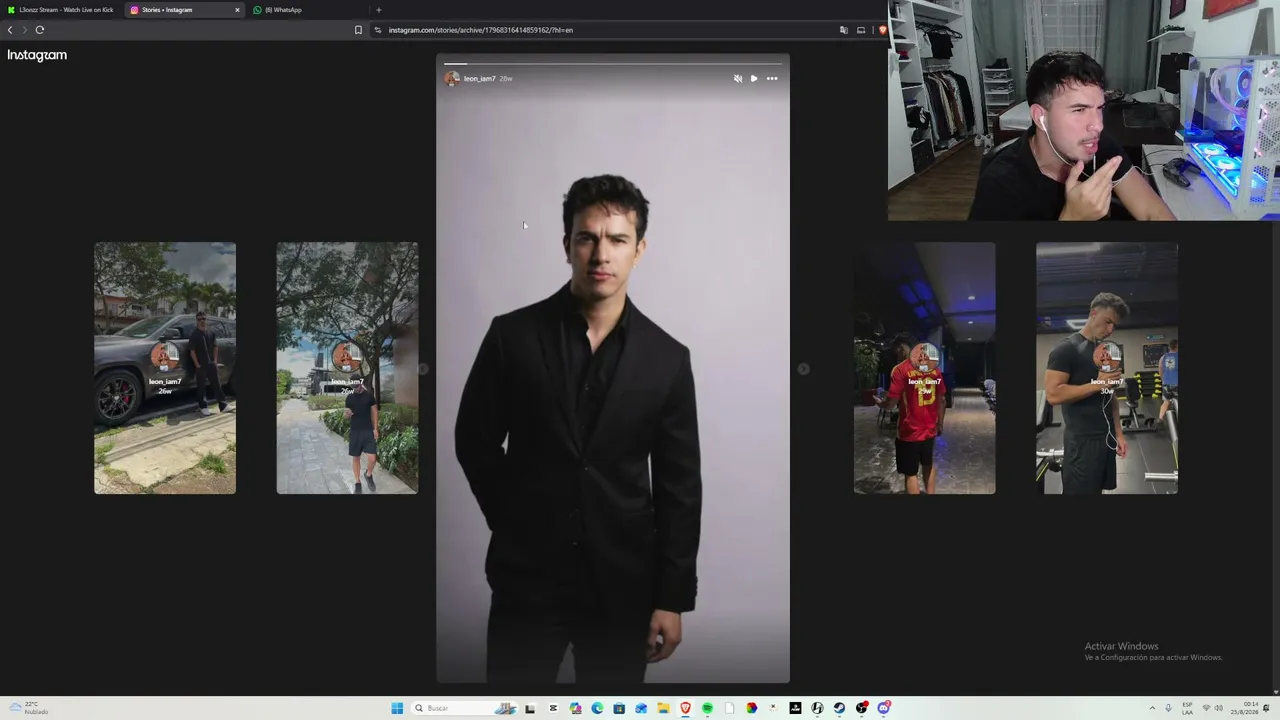The width and height of the screenshot is (1280, 720).
Task: Open the story three-dot options menu
Action: [772, 78]
